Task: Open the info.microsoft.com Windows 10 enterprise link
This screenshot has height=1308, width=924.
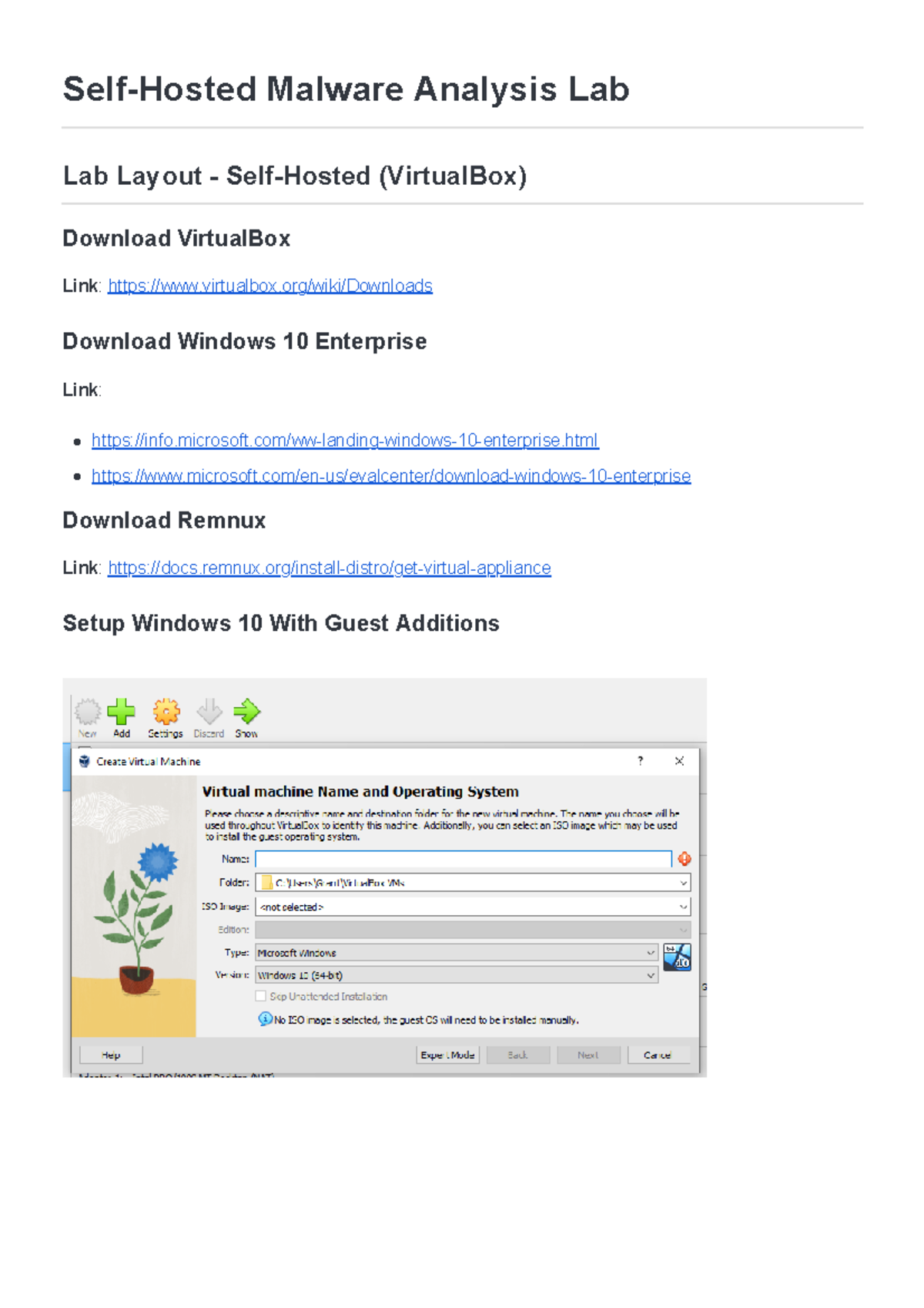Action: (345, 441)
